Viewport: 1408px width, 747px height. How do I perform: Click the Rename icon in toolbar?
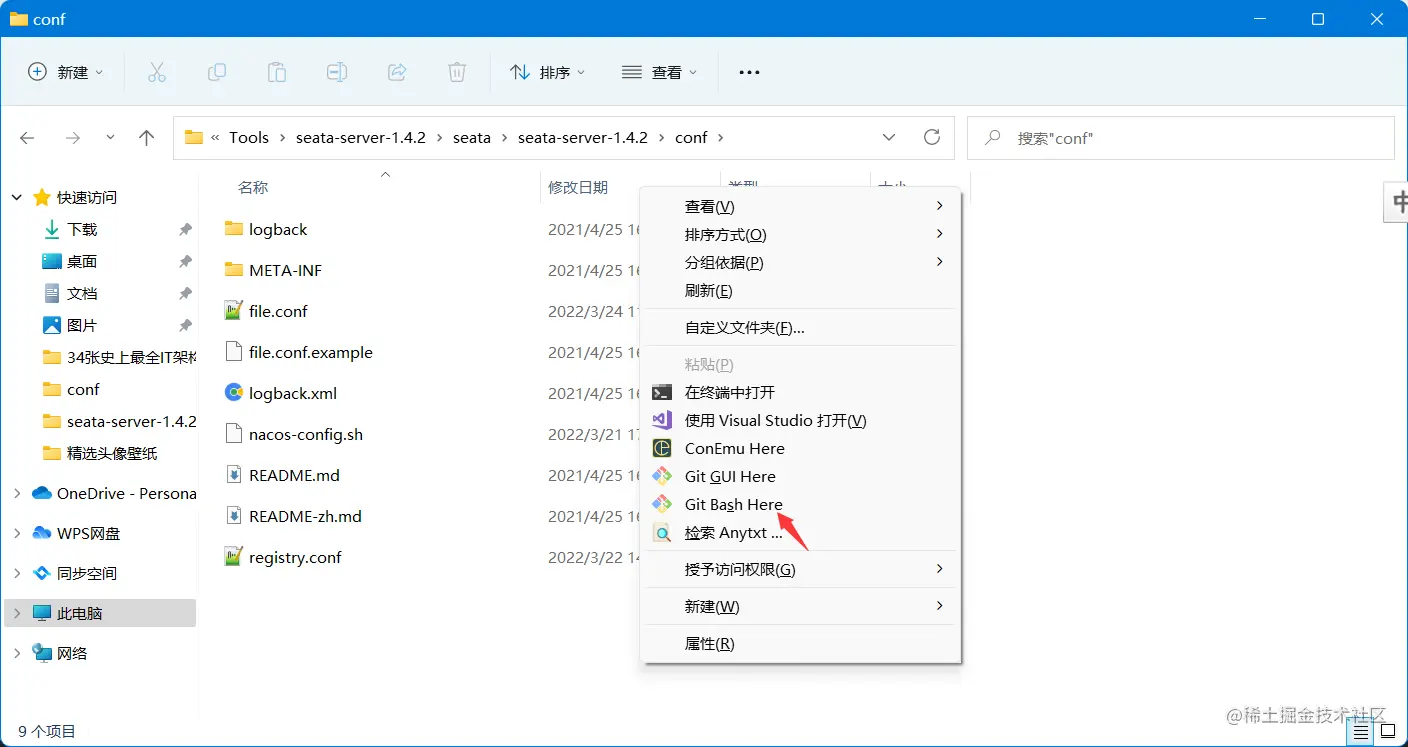(337, 72)
